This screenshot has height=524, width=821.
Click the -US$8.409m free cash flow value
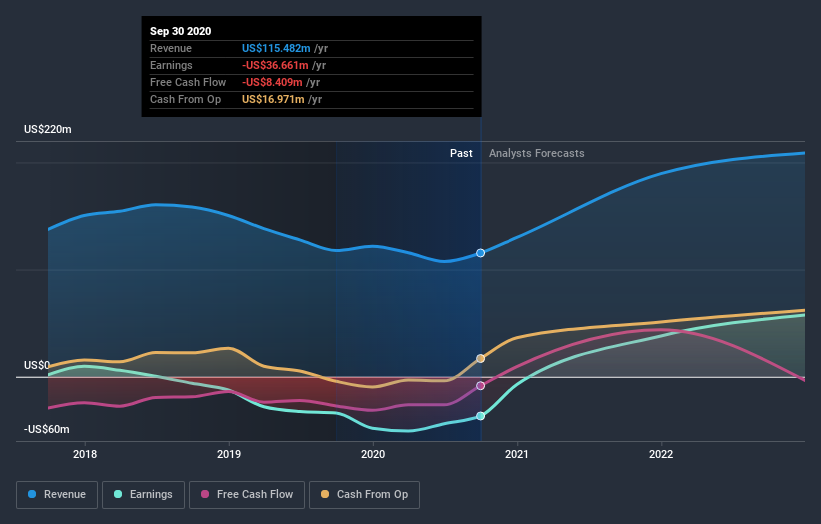(272, 82)
